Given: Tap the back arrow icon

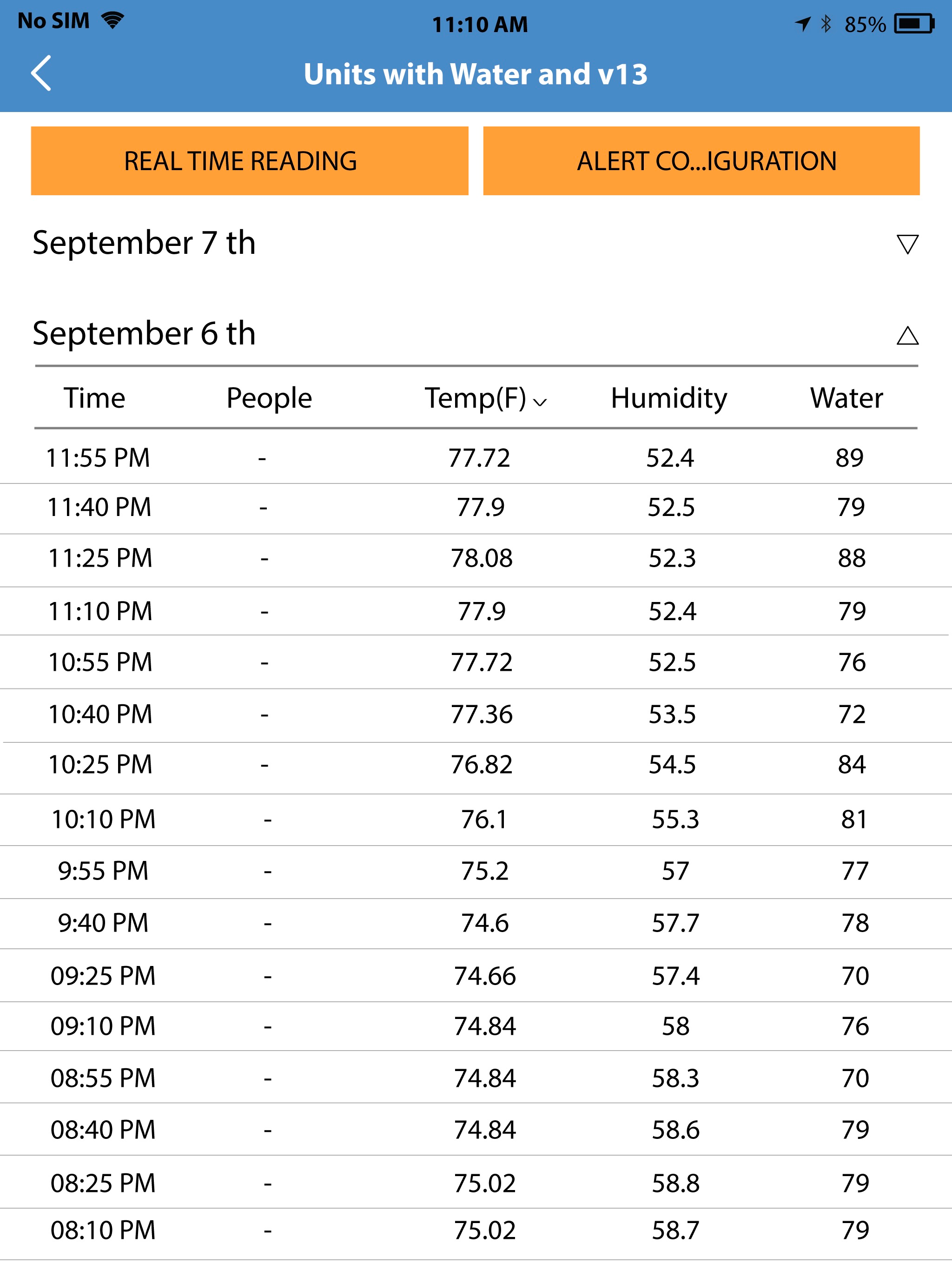Looking at the screenshot, I should (x=41, y=73).
